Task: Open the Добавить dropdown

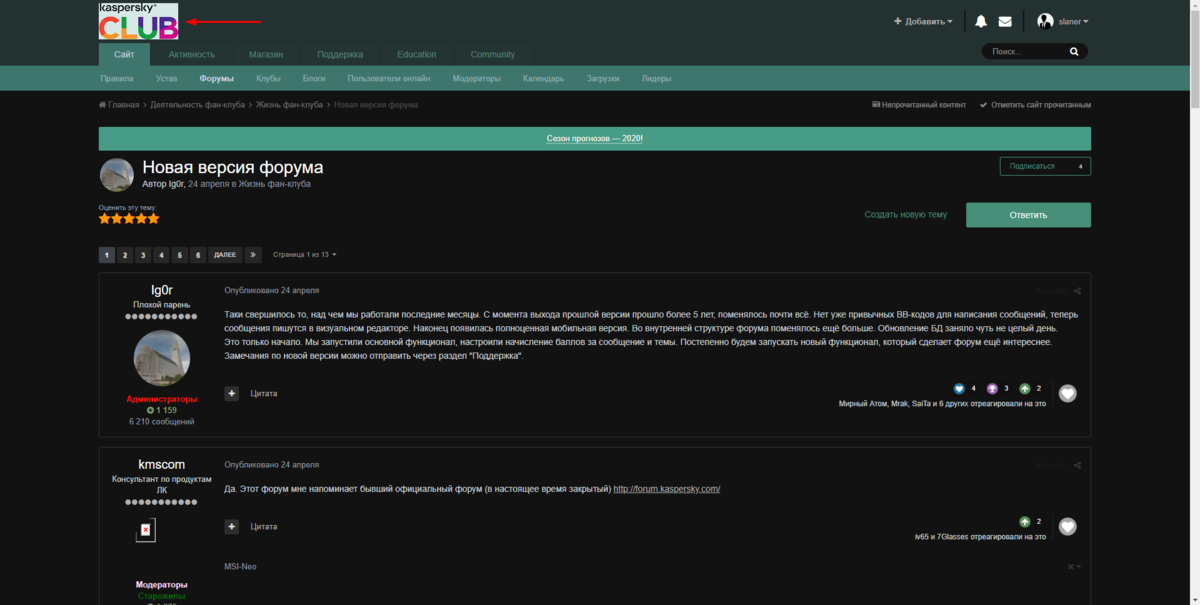Action: point(923,21)
